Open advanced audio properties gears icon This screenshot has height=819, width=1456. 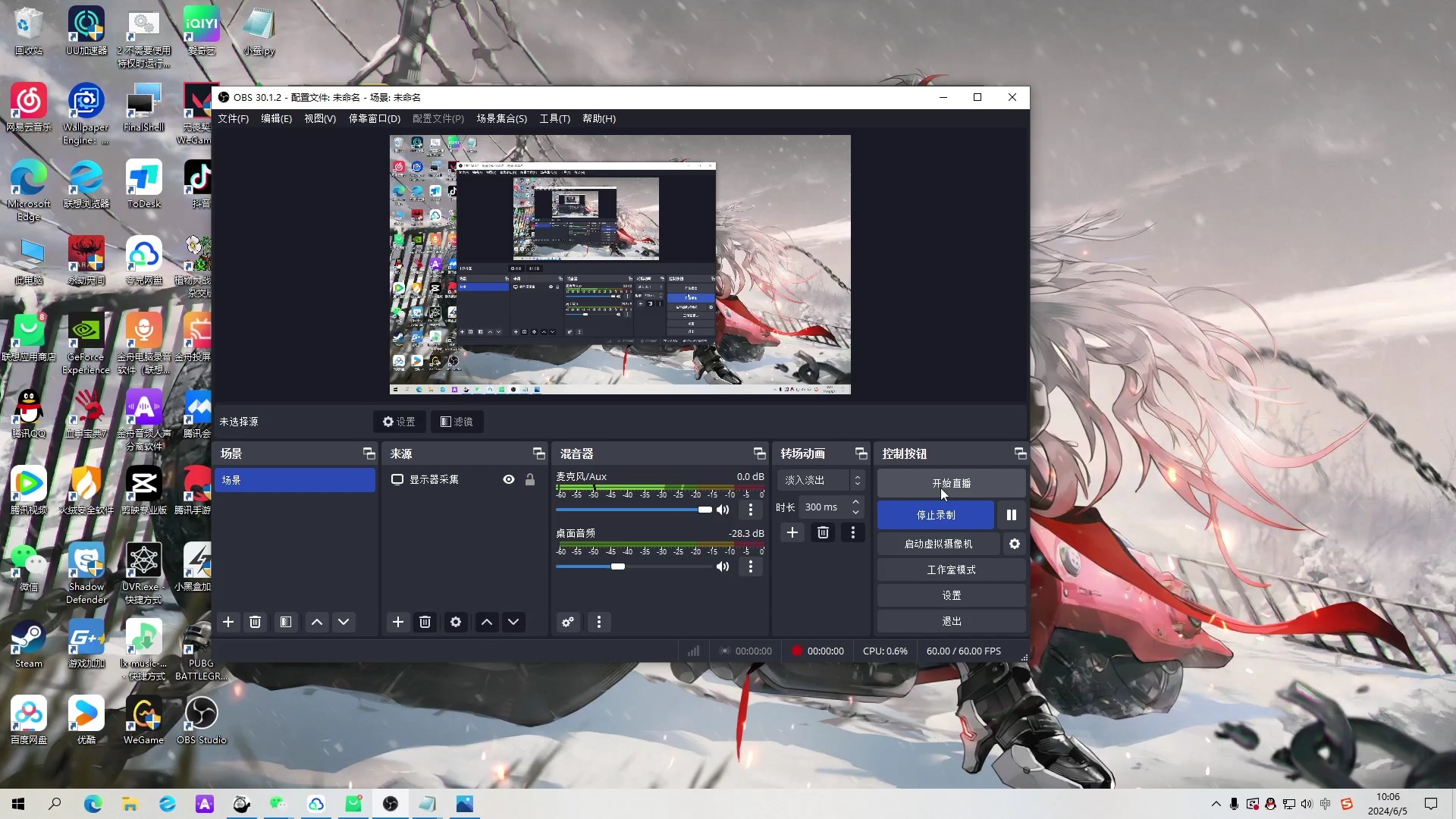click(x=568, y=622)
